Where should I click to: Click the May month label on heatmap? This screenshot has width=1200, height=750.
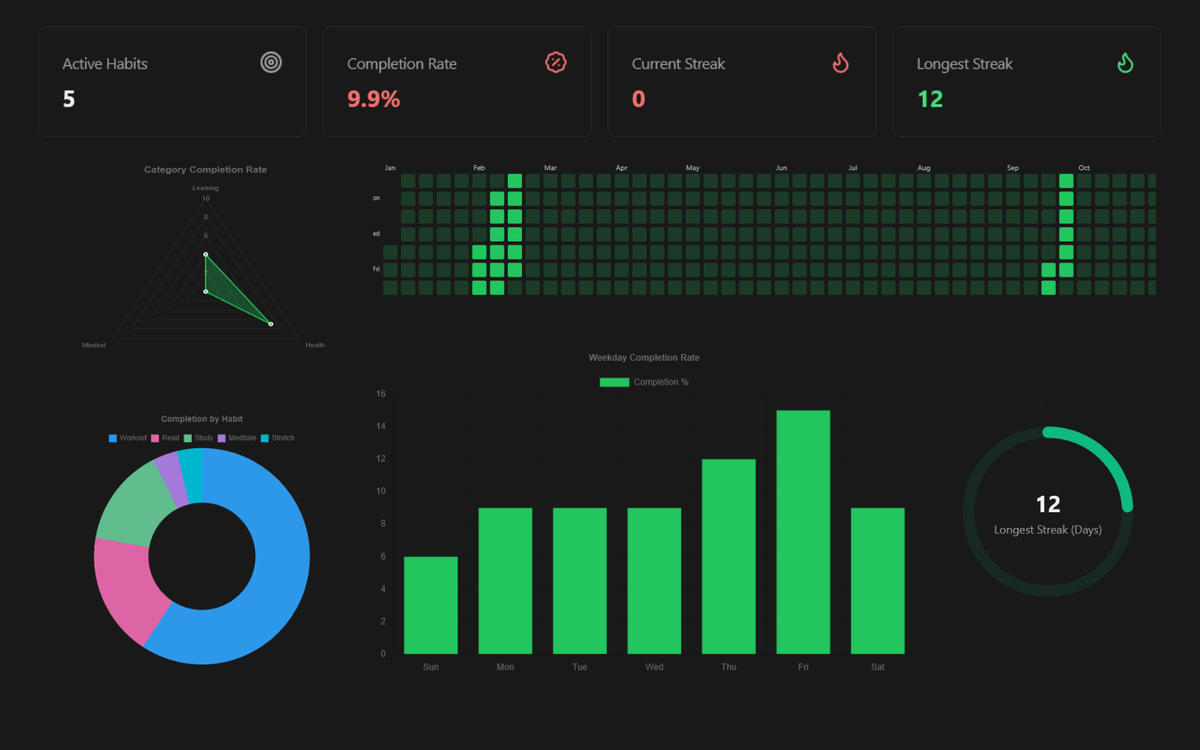pyautogui.click(x=693, y=168)
